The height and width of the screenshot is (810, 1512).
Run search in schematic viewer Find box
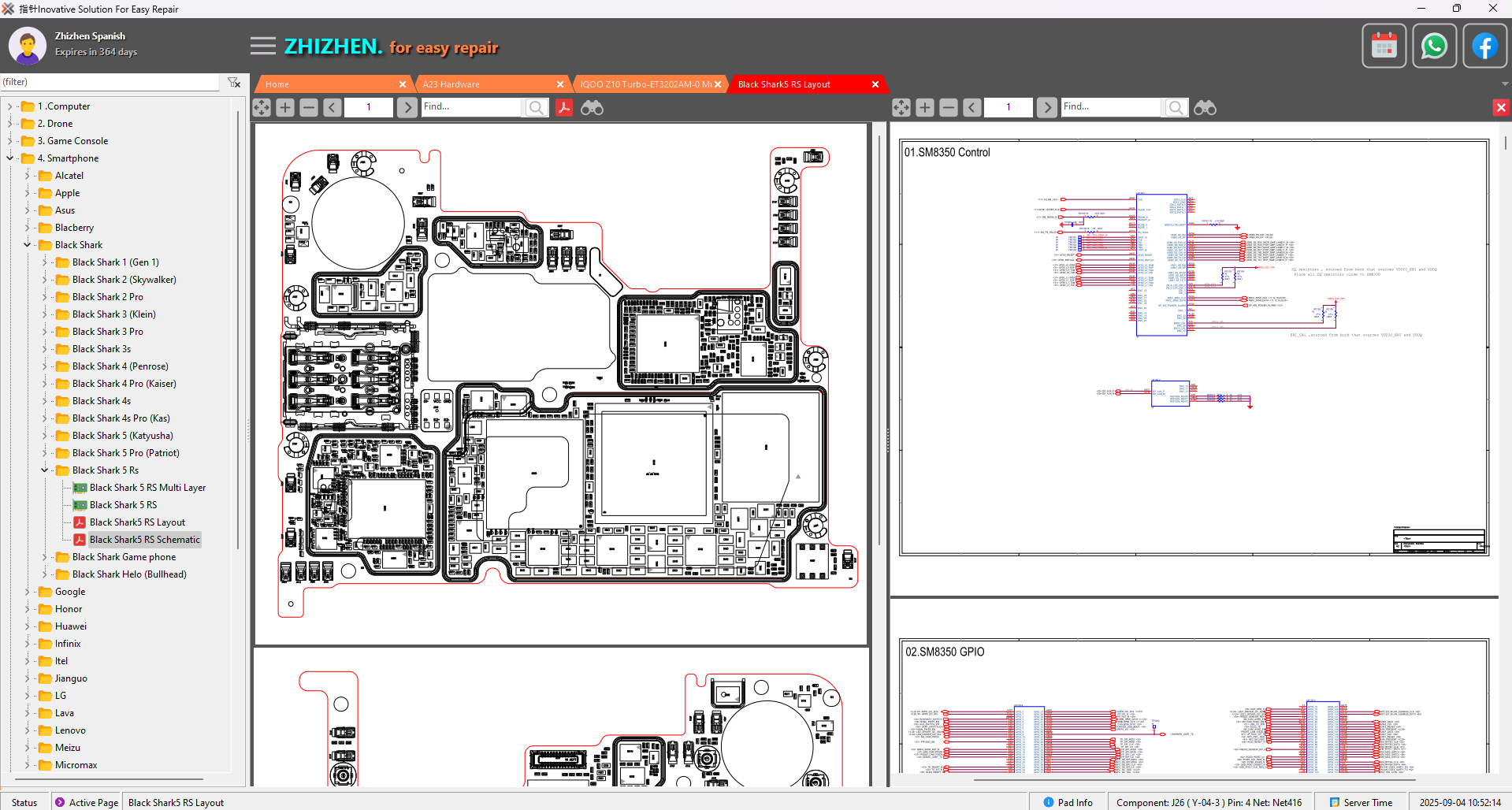1176,107
